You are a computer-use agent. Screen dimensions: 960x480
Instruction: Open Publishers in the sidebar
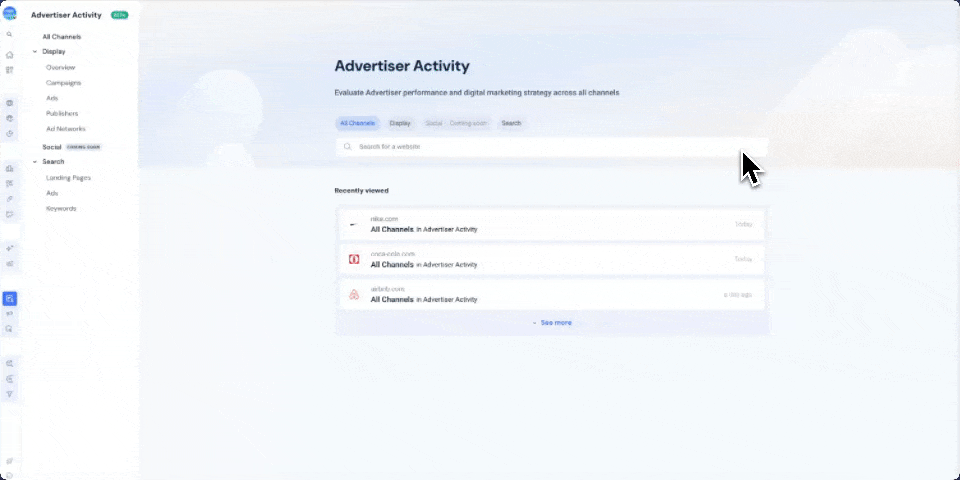tap(62, 113)
